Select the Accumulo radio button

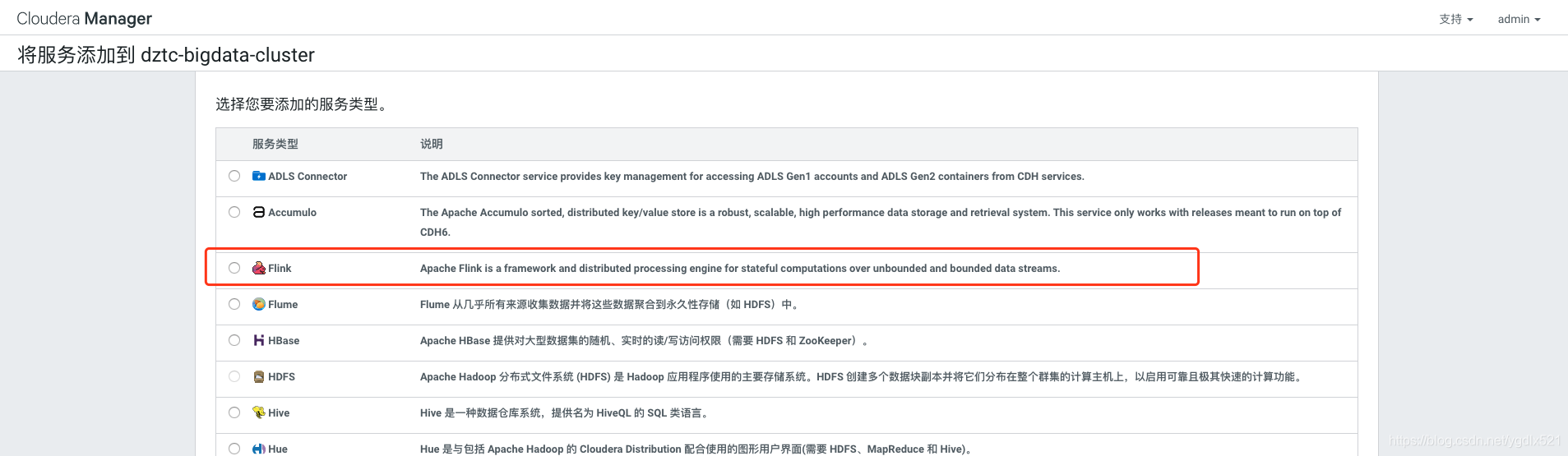[x=234, y=212]
